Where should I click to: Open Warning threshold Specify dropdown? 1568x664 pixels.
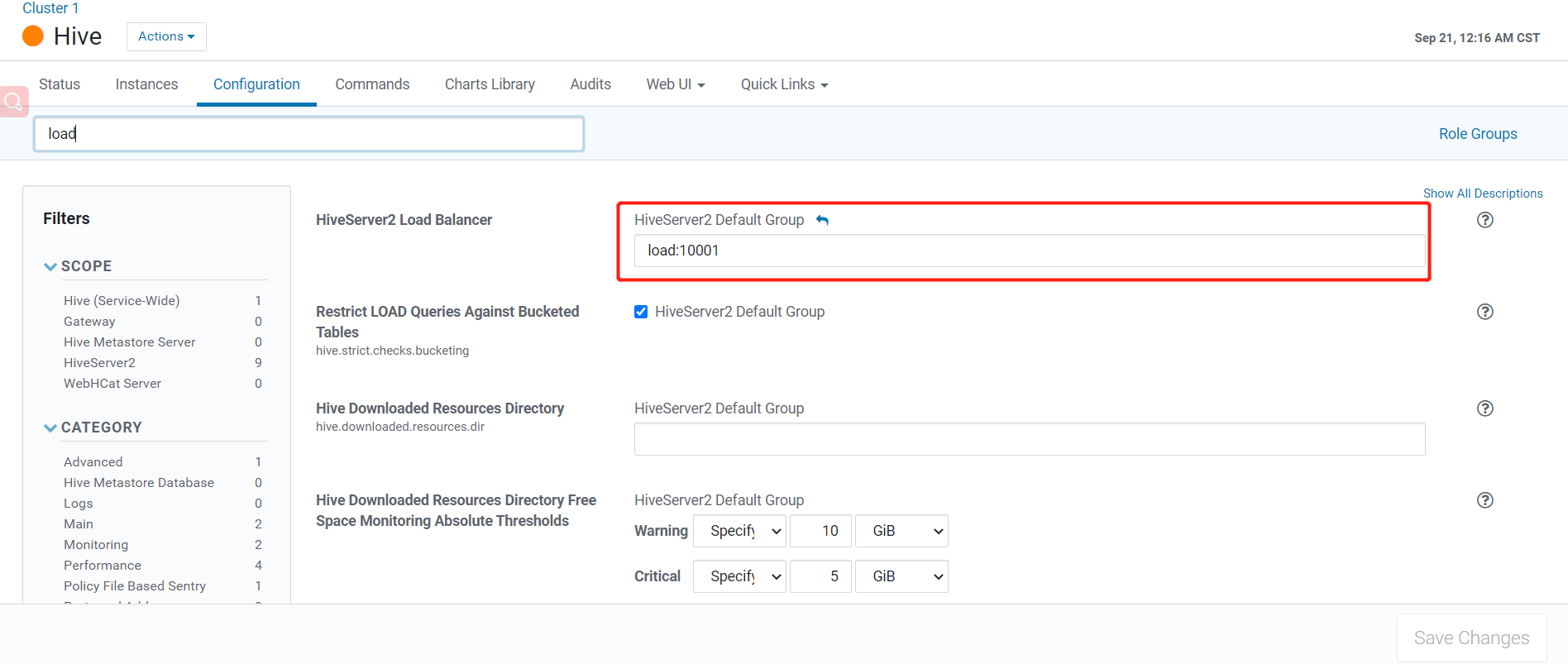click(739, 531)
